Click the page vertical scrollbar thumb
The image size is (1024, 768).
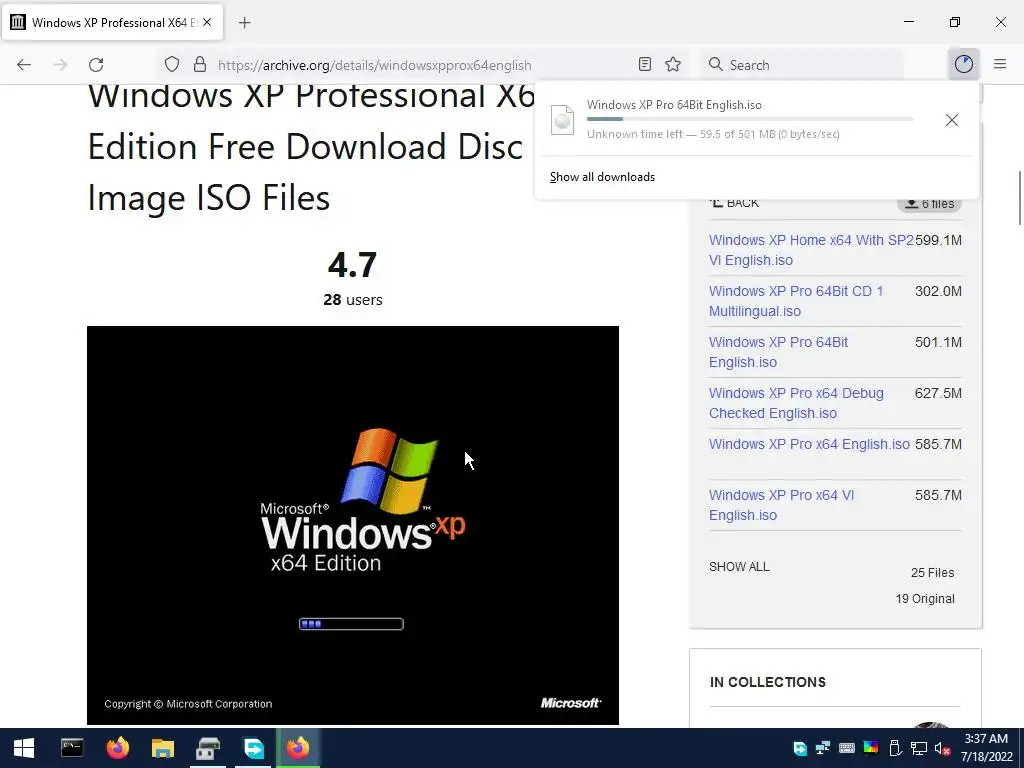pos(1019,197)
